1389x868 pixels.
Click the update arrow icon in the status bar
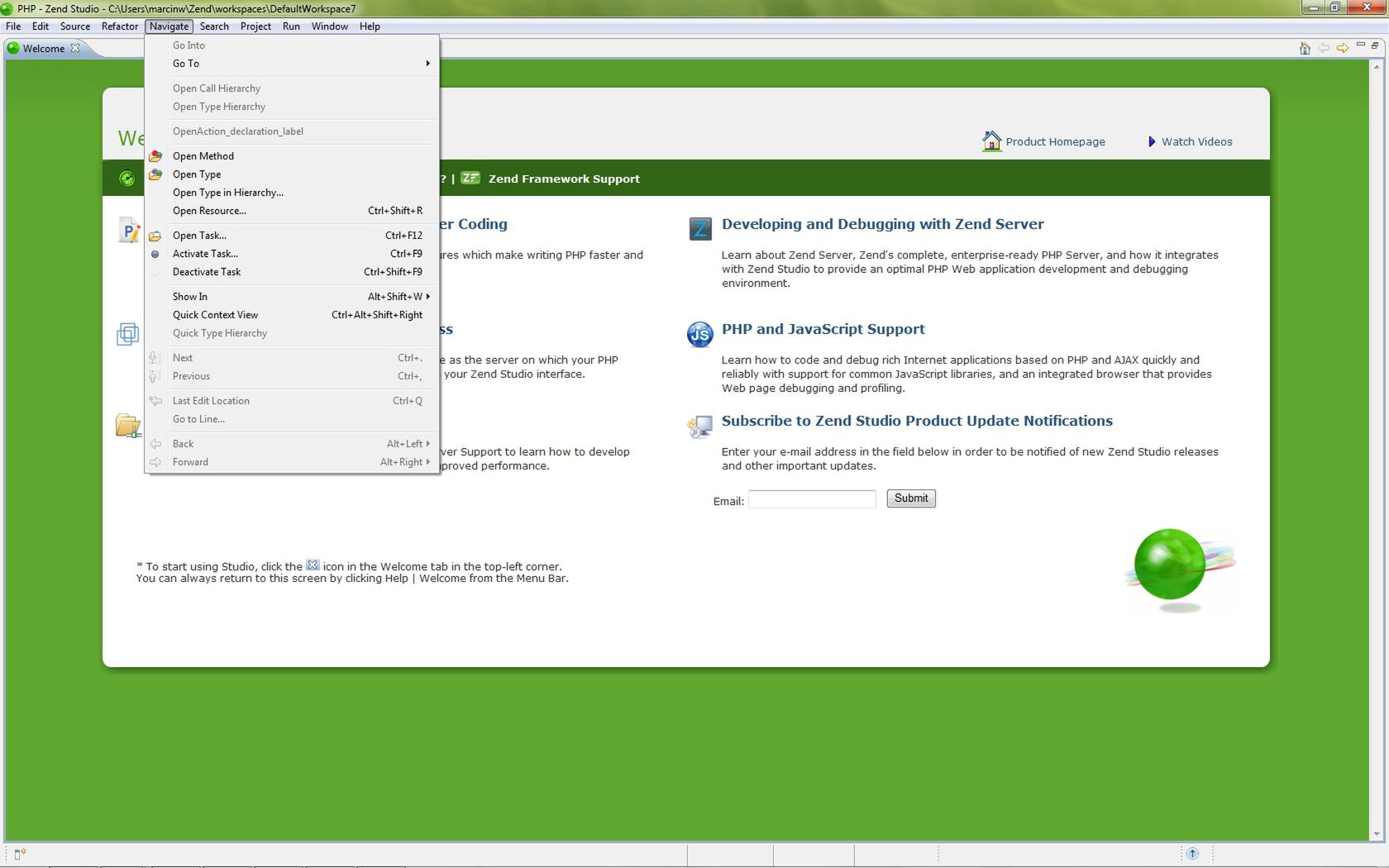[x=1192, y=853]
